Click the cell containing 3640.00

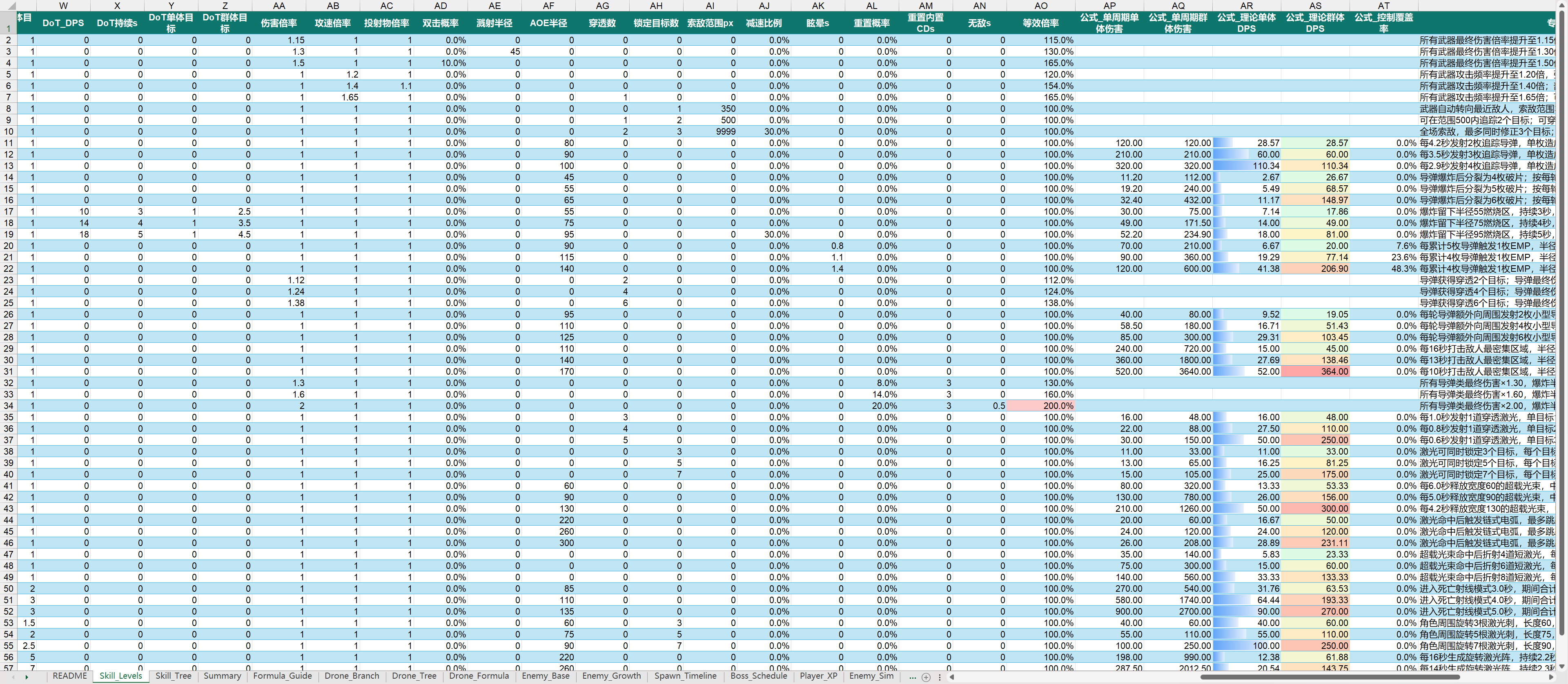point(1178,371)
